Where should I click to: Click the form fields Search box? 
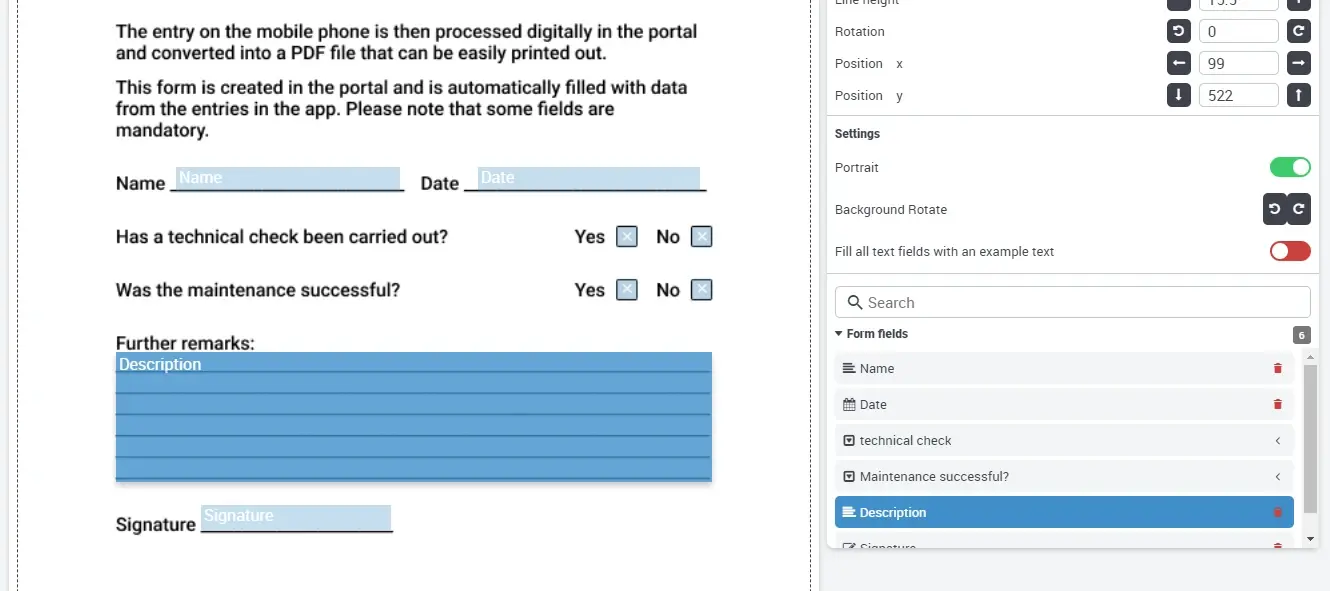(1072, 302)
